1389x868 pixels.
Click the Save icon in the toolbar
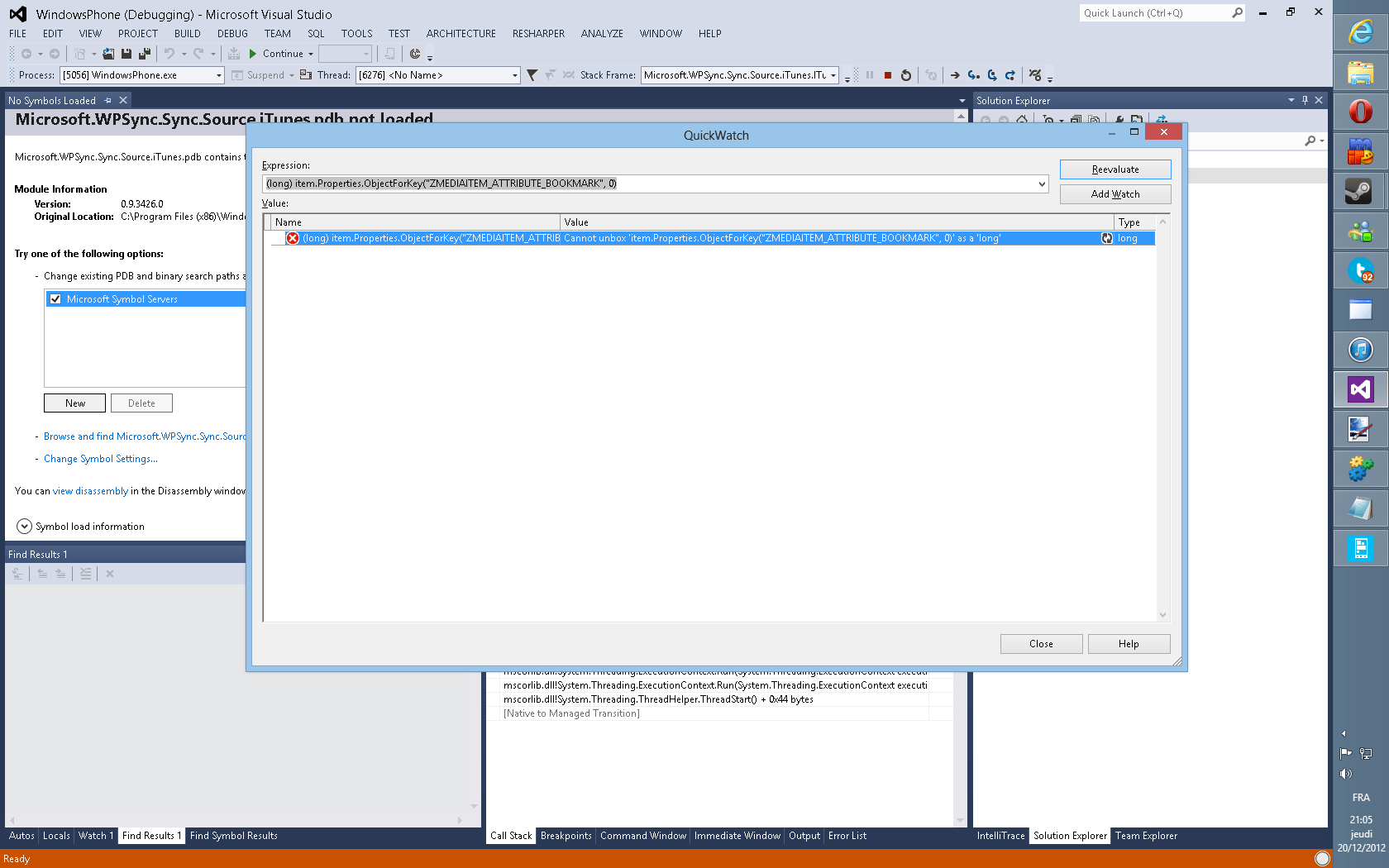pos(126,54)
